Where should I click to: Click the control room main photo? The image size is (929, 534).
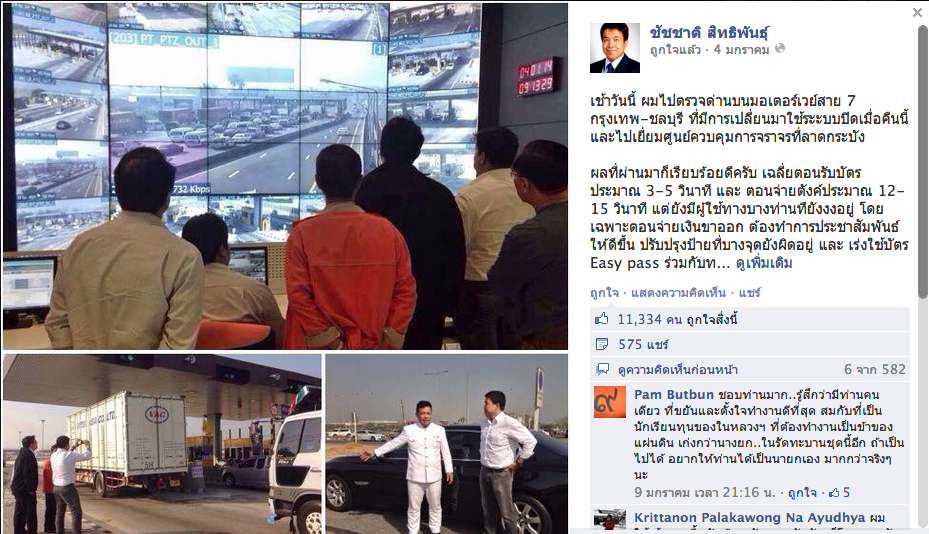pos(286,176)
